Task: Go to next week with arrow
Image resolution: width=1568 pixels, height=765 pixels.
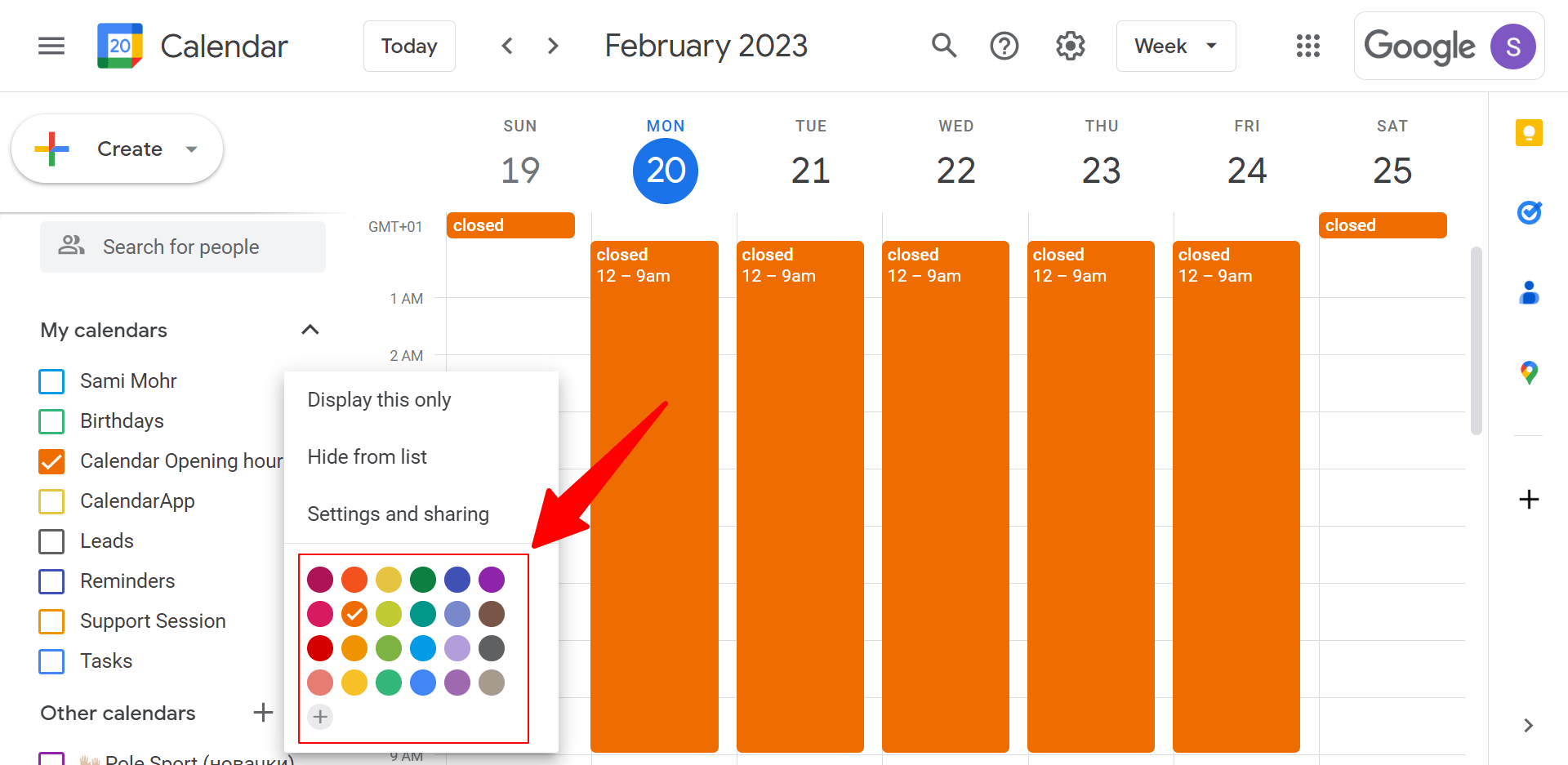Action: point(553,46)
